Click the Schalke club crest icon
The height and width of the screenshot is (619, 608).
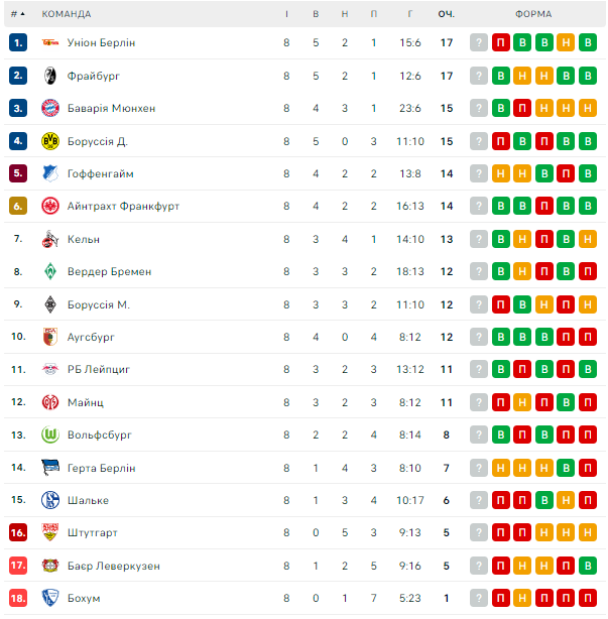point(50,500)
